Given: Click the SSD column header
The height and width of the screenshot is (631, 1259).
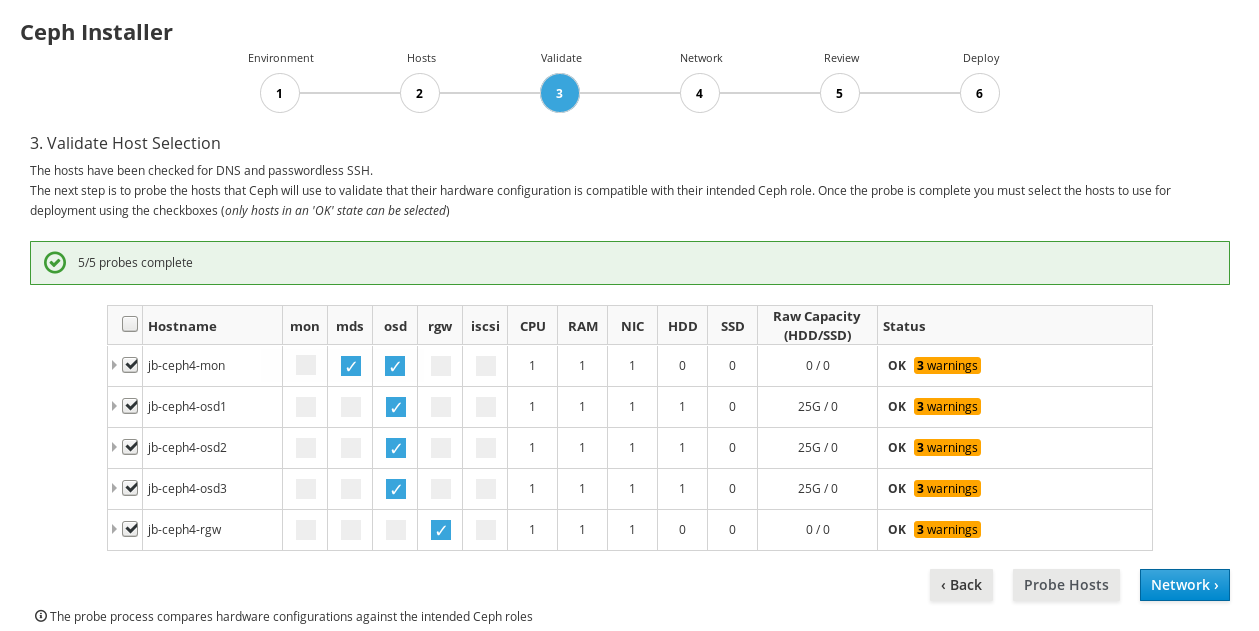Looking at the screenshot, I should coord(732,326).
